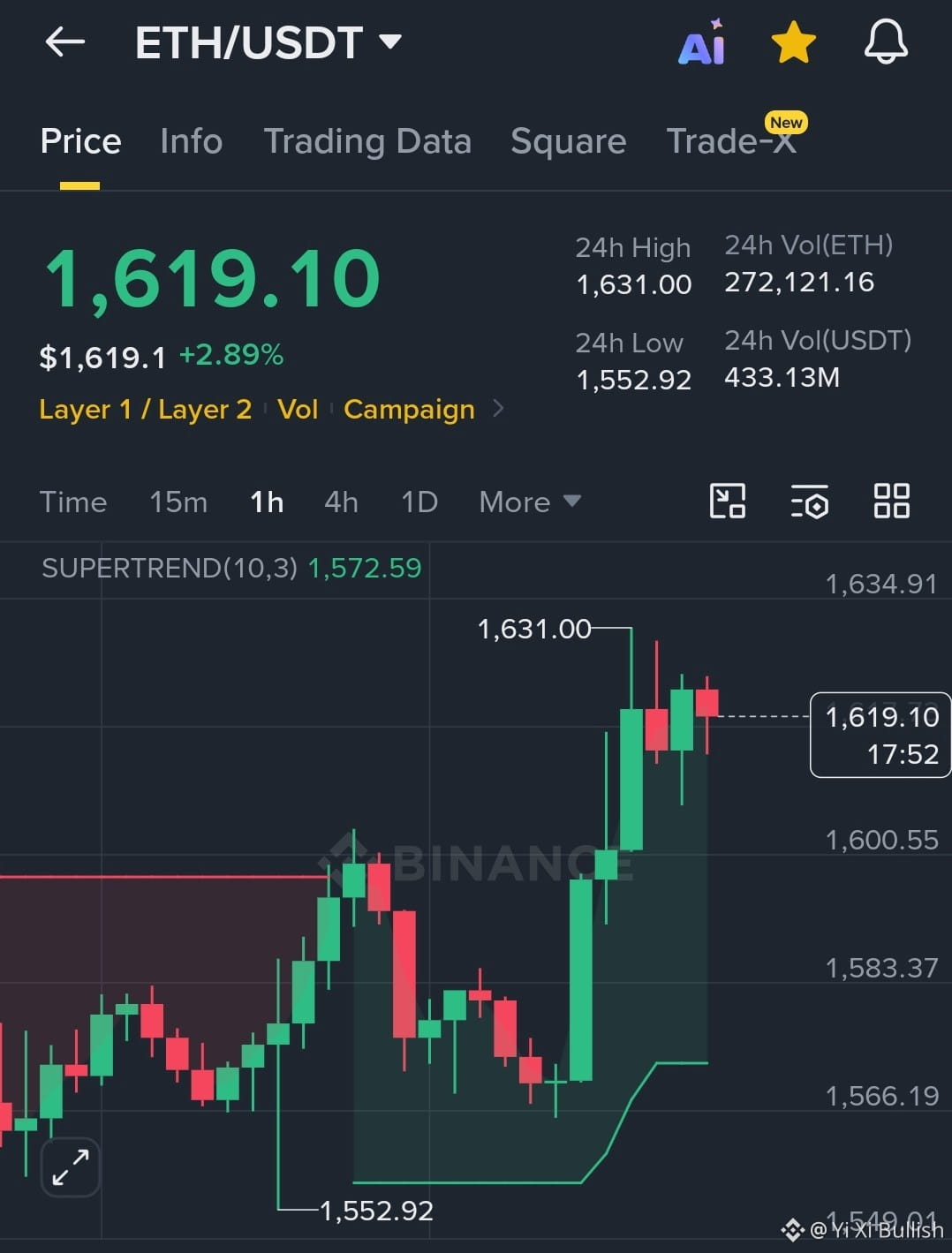Viewport: 952px width, 1253px height.
Task: Open the chart grid layout icon
Action: pos(891,501)
